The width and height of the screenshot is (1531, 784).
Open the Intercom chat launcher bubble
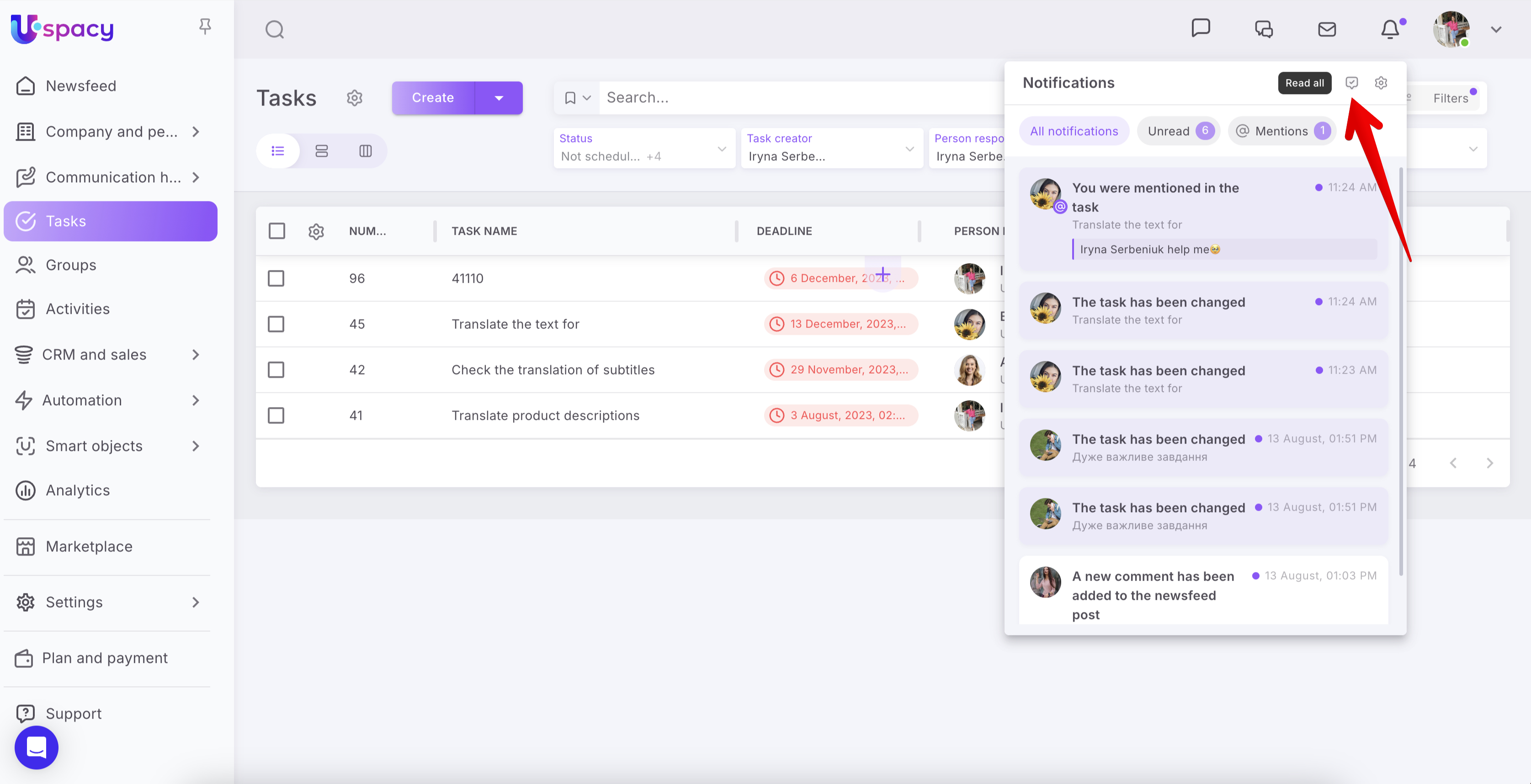(x=36, y=747)
